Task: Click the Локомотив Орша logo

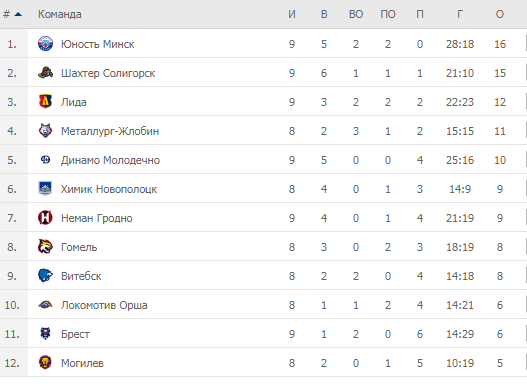Action: 45,305
